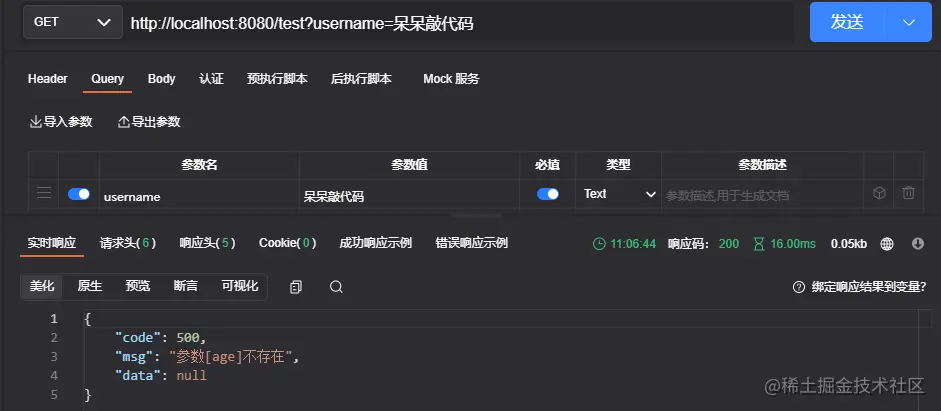Viewport: 941px width, 411px height.
Task: Open the 错误响应示例 tab
Action: [x=472, y=243]
